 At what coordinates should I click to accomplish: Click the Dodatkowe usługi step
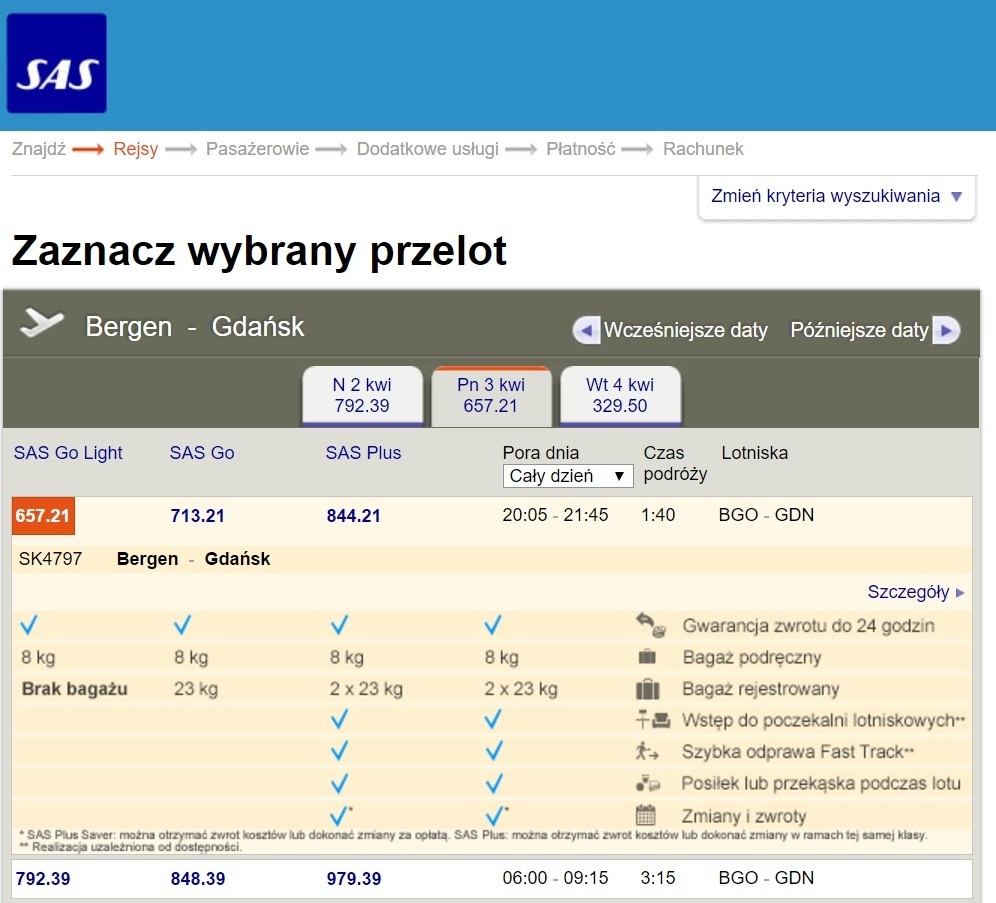tap(427, 149)
